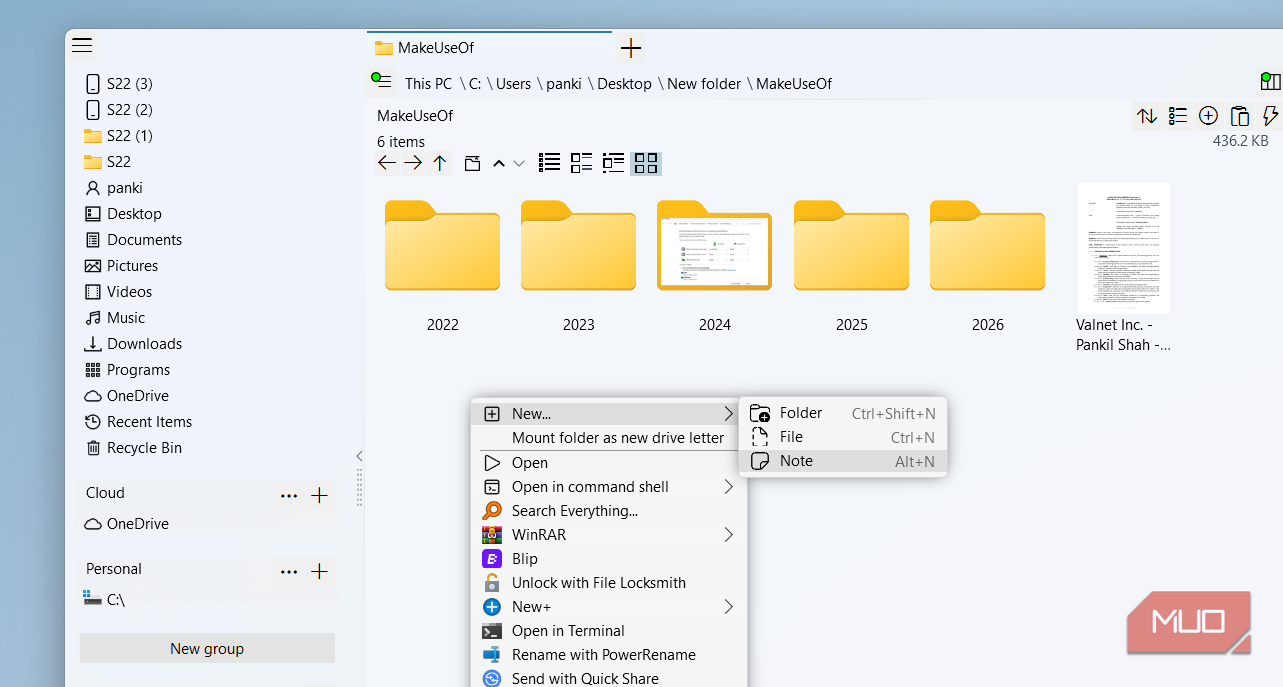Viewport: 1283px width, 687px height.
Task: Switch to tree details view icon
Action: click(x=613, y=163)
